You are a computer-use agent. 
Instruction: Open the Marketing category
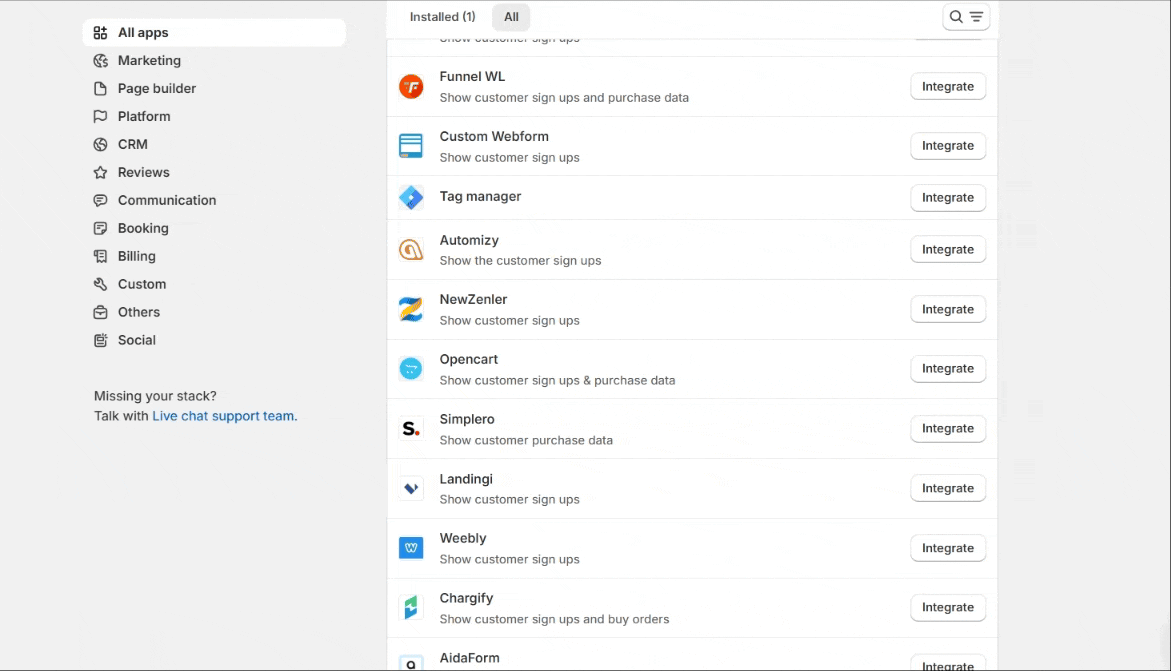(x=149, y=61)
